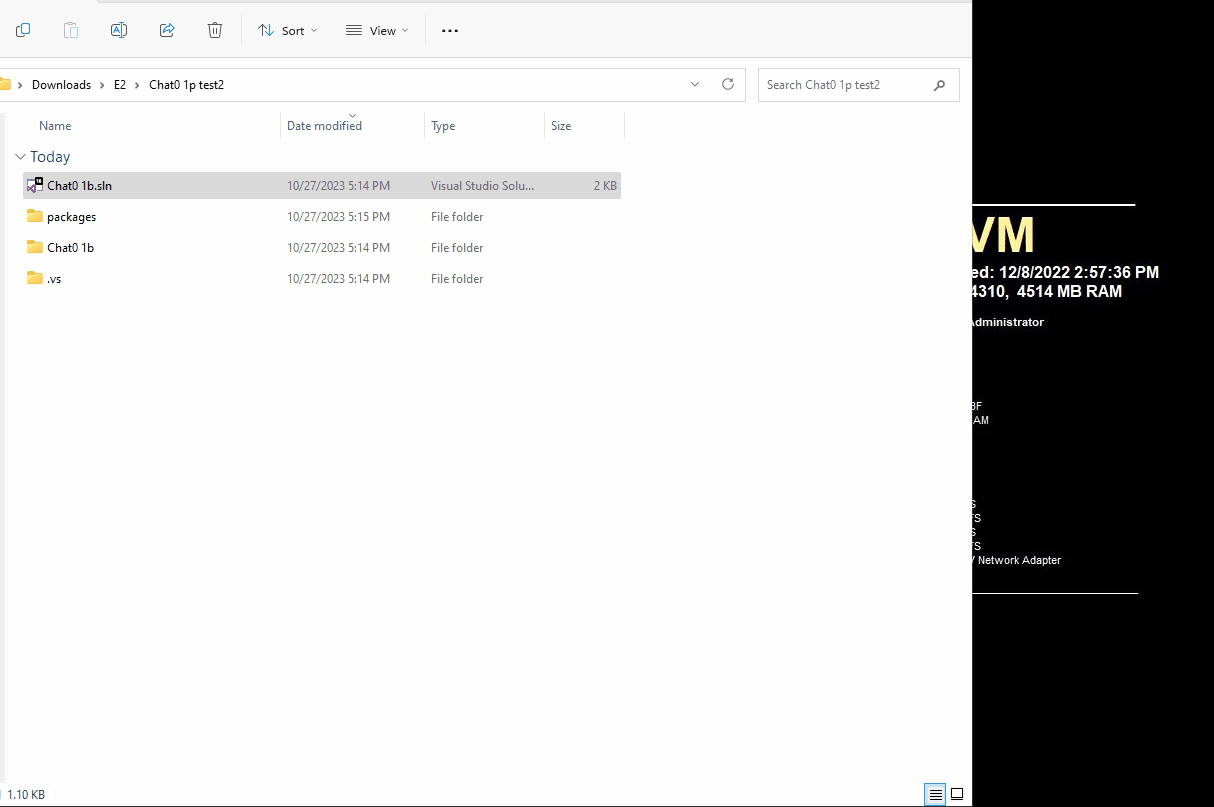Click the search magnifier icon
The width and height of the screenshot is (1214, 807).
(938, 85)
